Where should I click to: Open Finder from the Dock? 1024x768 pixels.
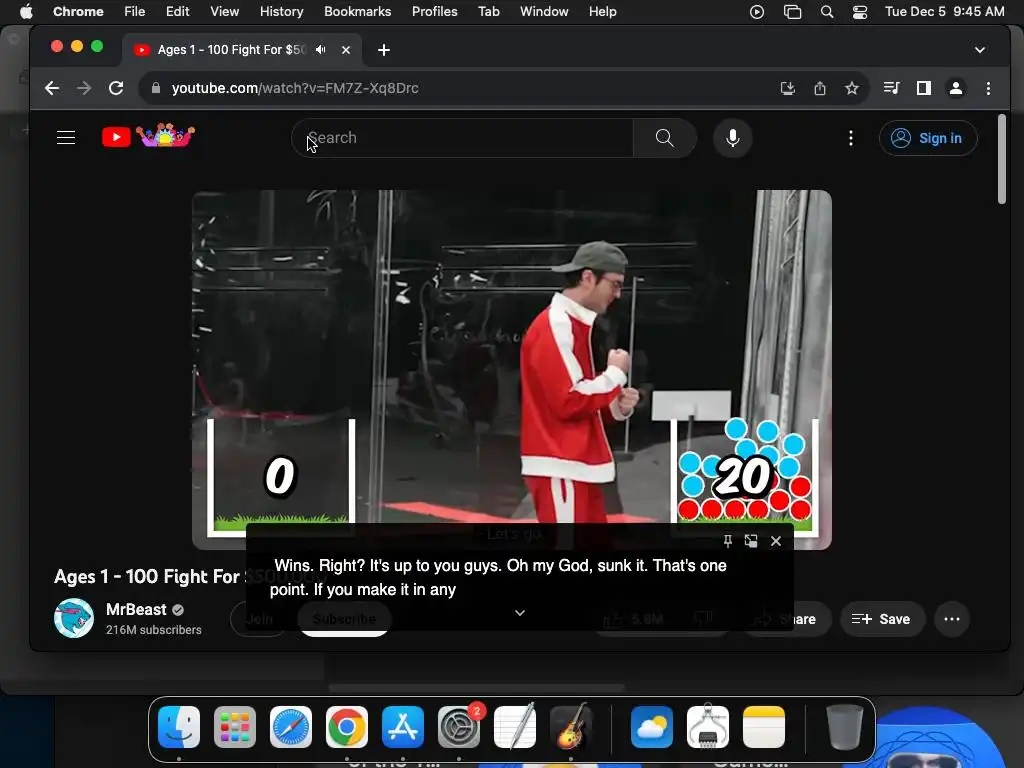click(x=179, y=727)
